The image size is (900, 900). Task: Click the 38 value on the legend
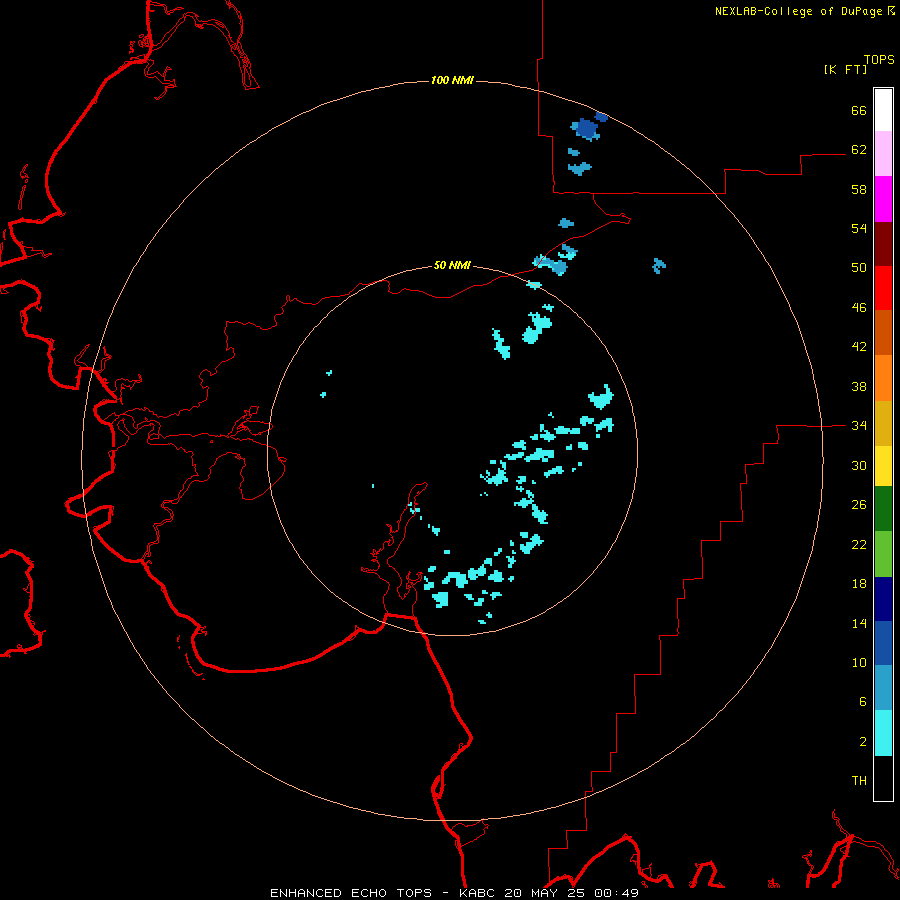(x=859, y=387)
